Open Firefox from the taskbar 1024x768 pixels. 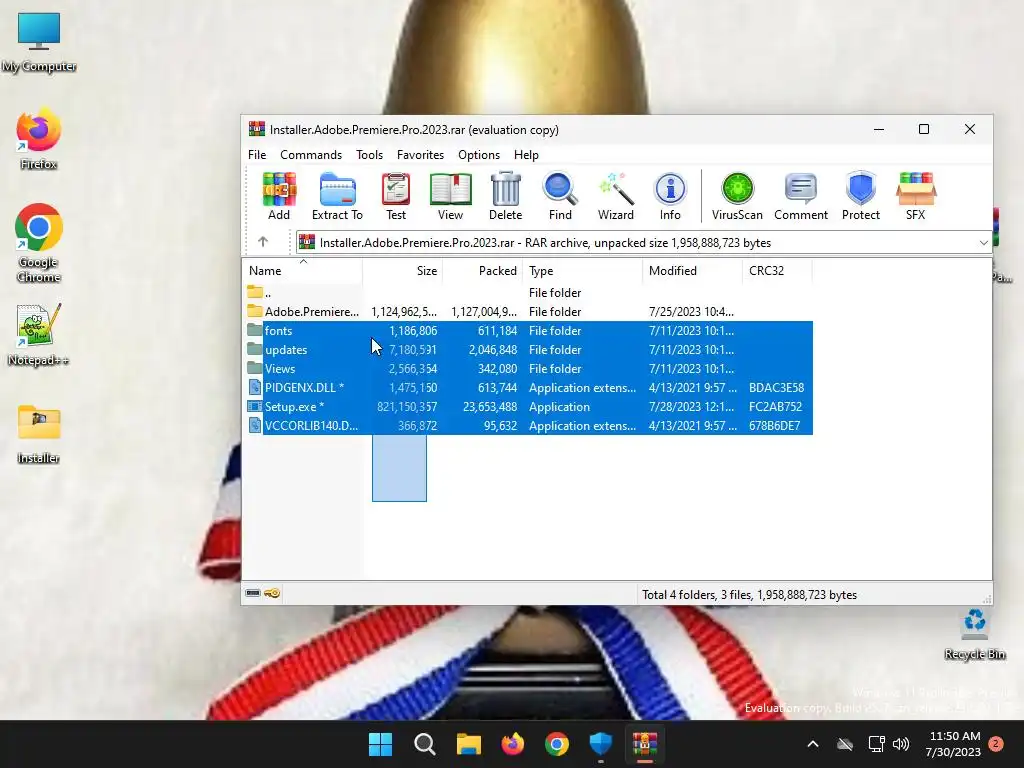click(x=513, y=744)
